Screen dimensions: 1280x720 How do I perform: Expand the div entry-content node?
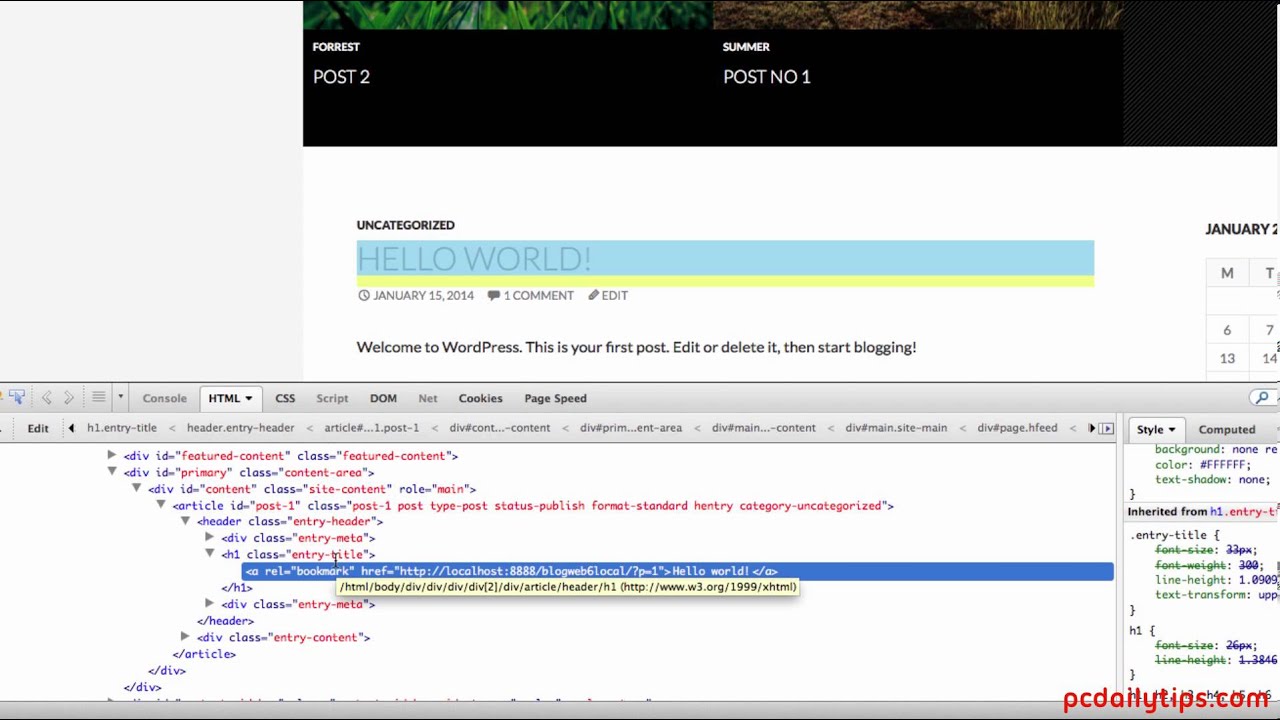pos(185,636)
